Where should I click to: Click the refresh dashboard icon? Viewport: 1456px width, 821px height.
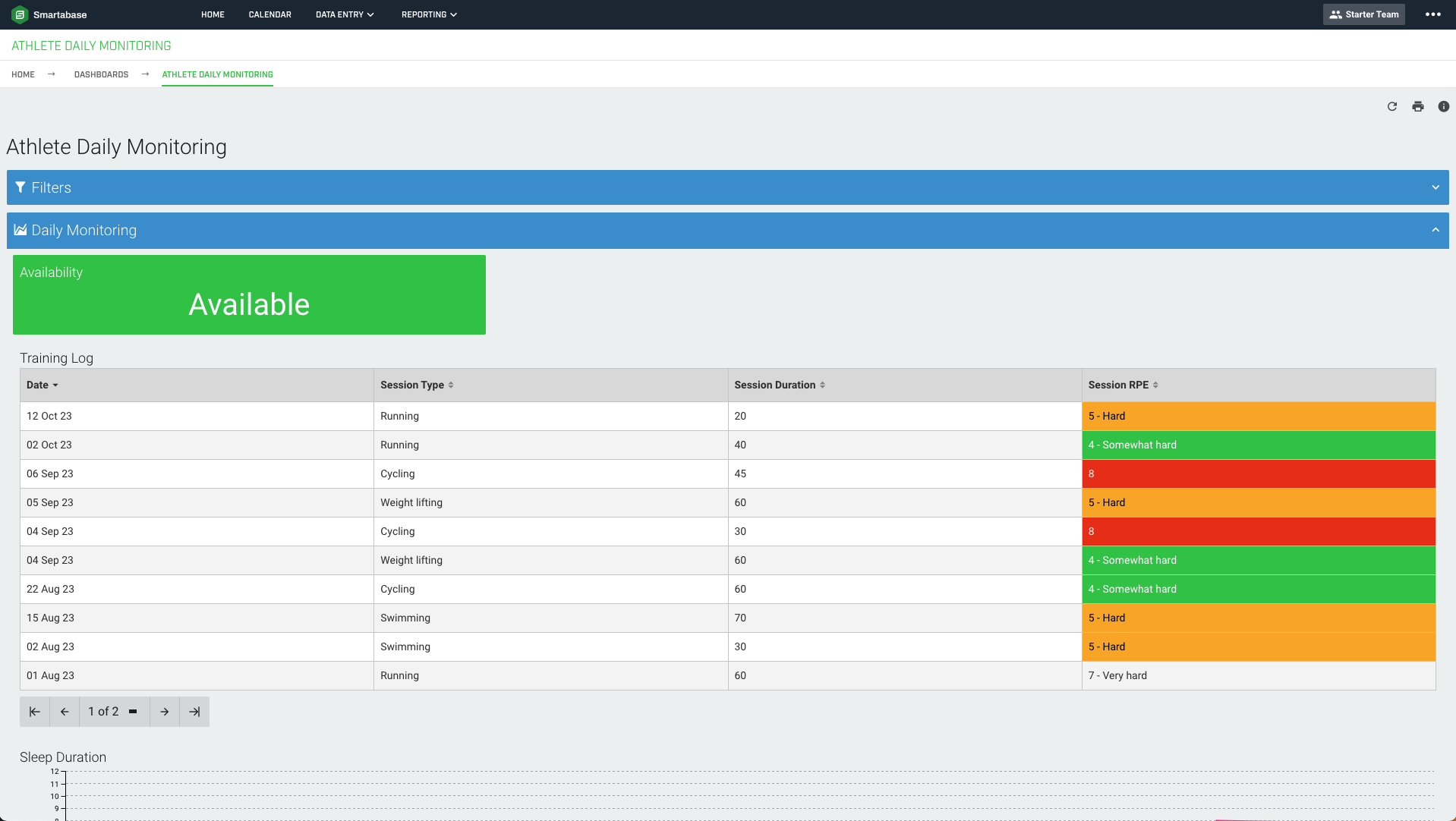click(x=1391, y=106)
